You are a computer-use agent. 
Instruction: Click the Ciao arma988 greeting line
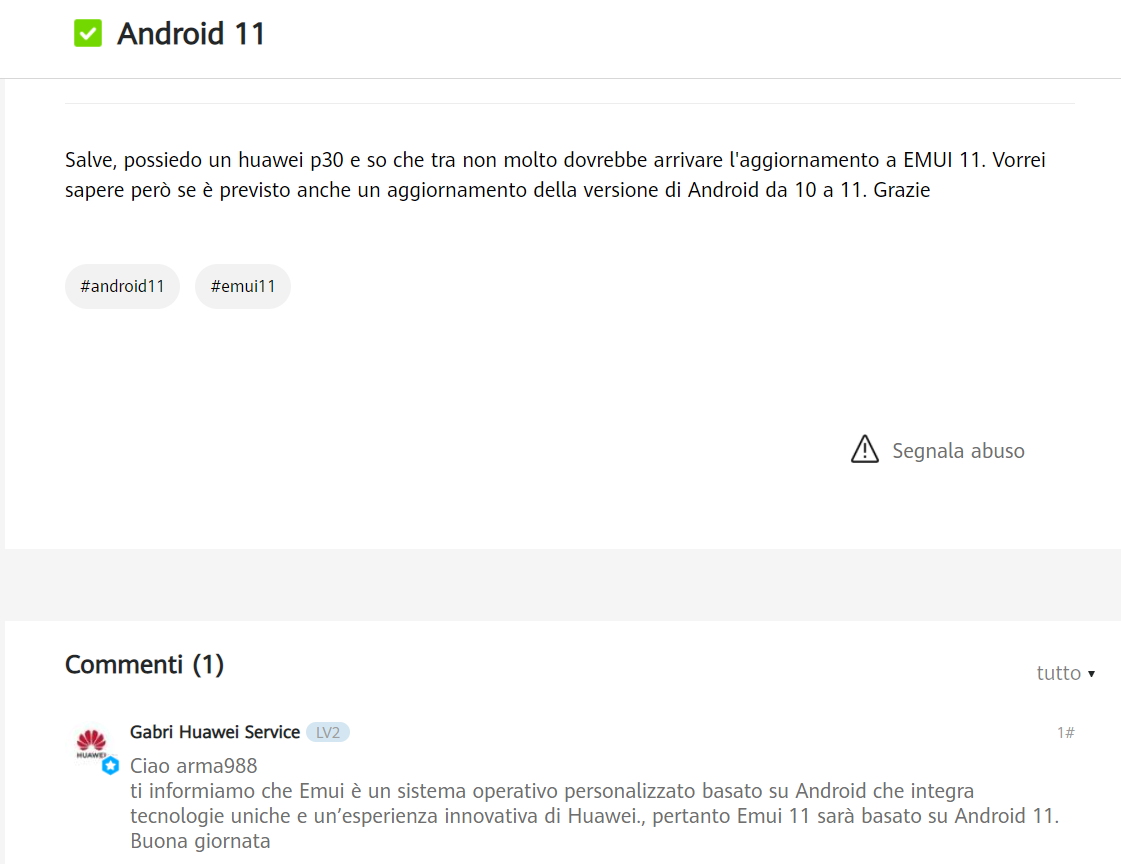click(x=194, y=766)
